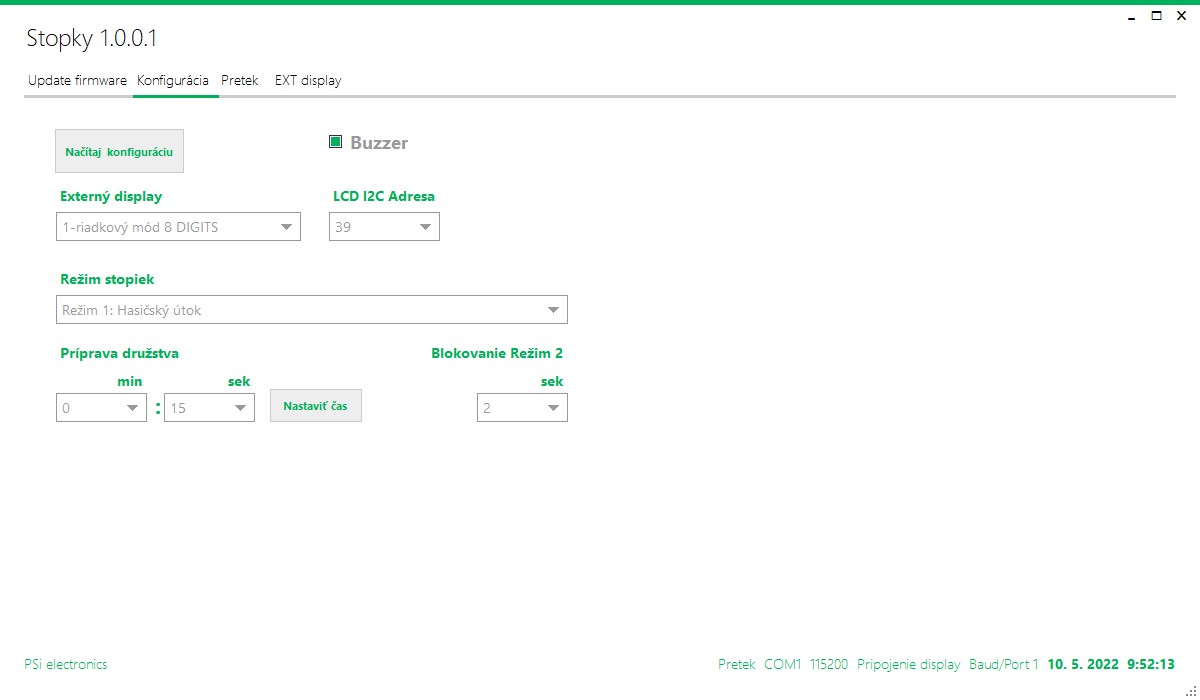The image size is (1200, 700).
Task: Open the Externý display dropdown
Action: point(178,227)
